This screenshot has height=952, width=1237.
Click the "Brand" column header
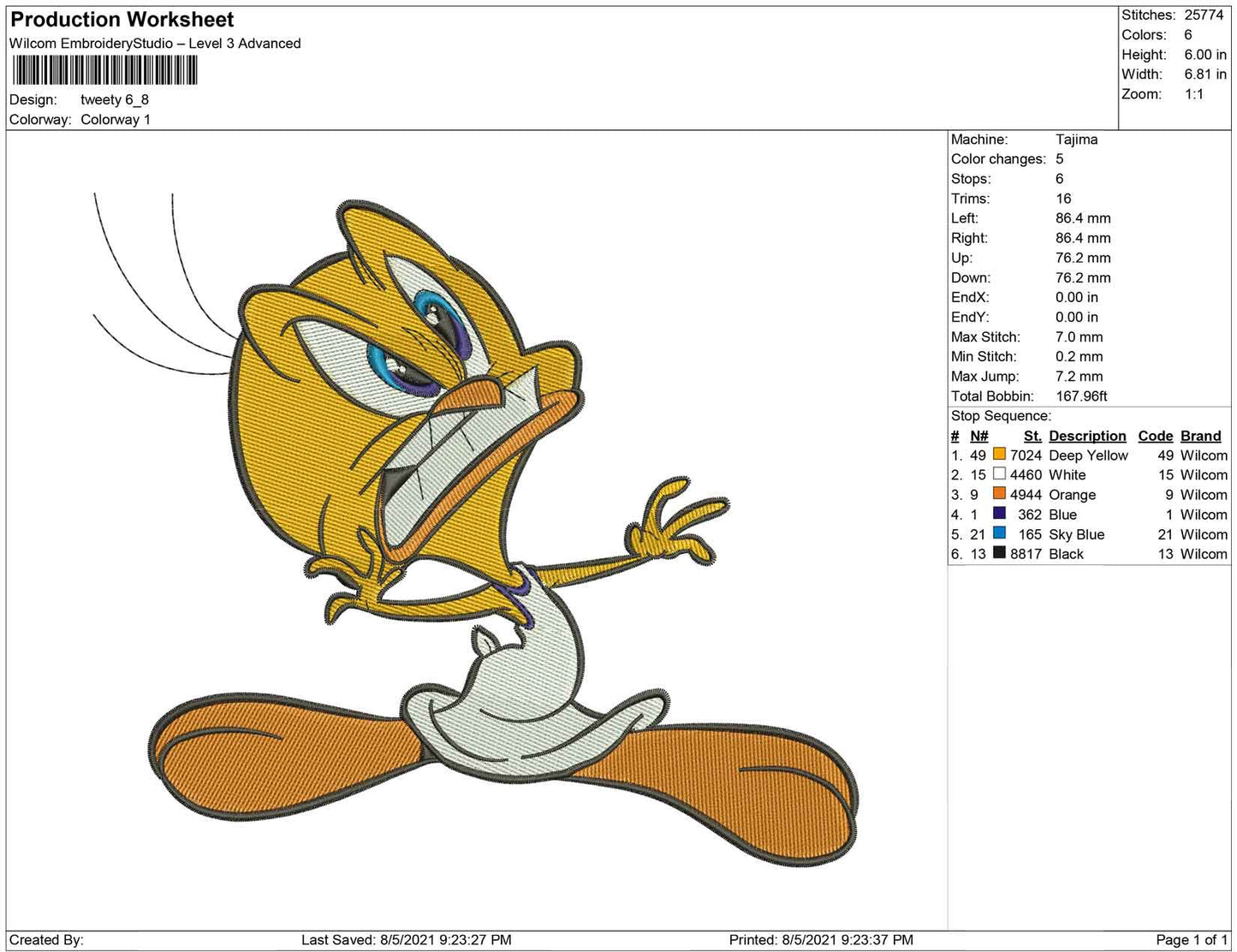point(1201,436)
